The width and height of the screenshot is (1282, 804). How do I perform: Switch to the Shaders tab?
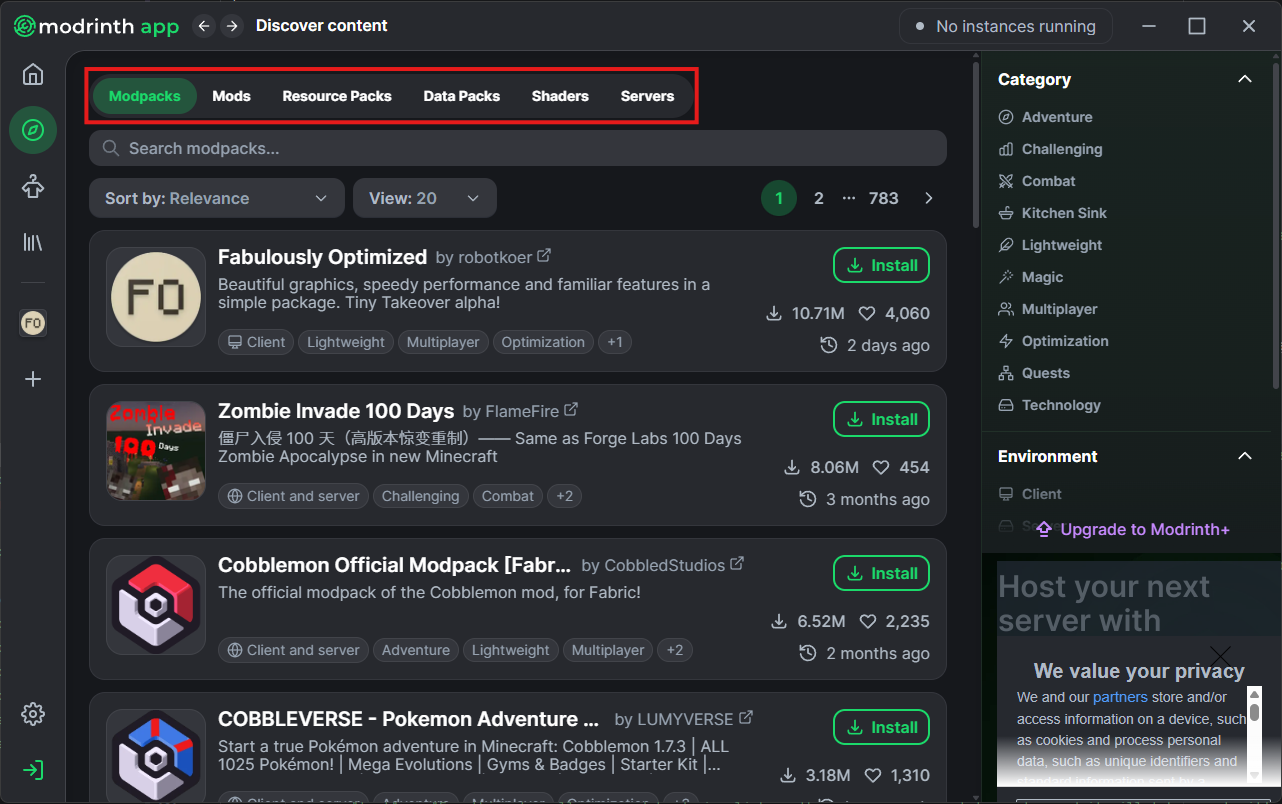pos(560,96)
